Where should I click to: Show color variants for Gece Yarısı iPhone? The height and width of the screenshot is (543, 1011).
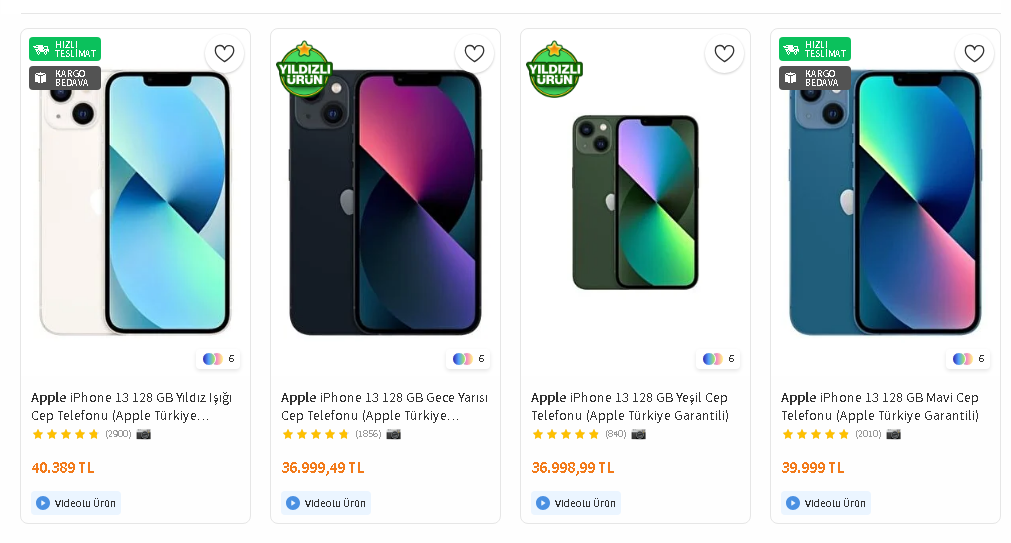[x=468, y=359]
